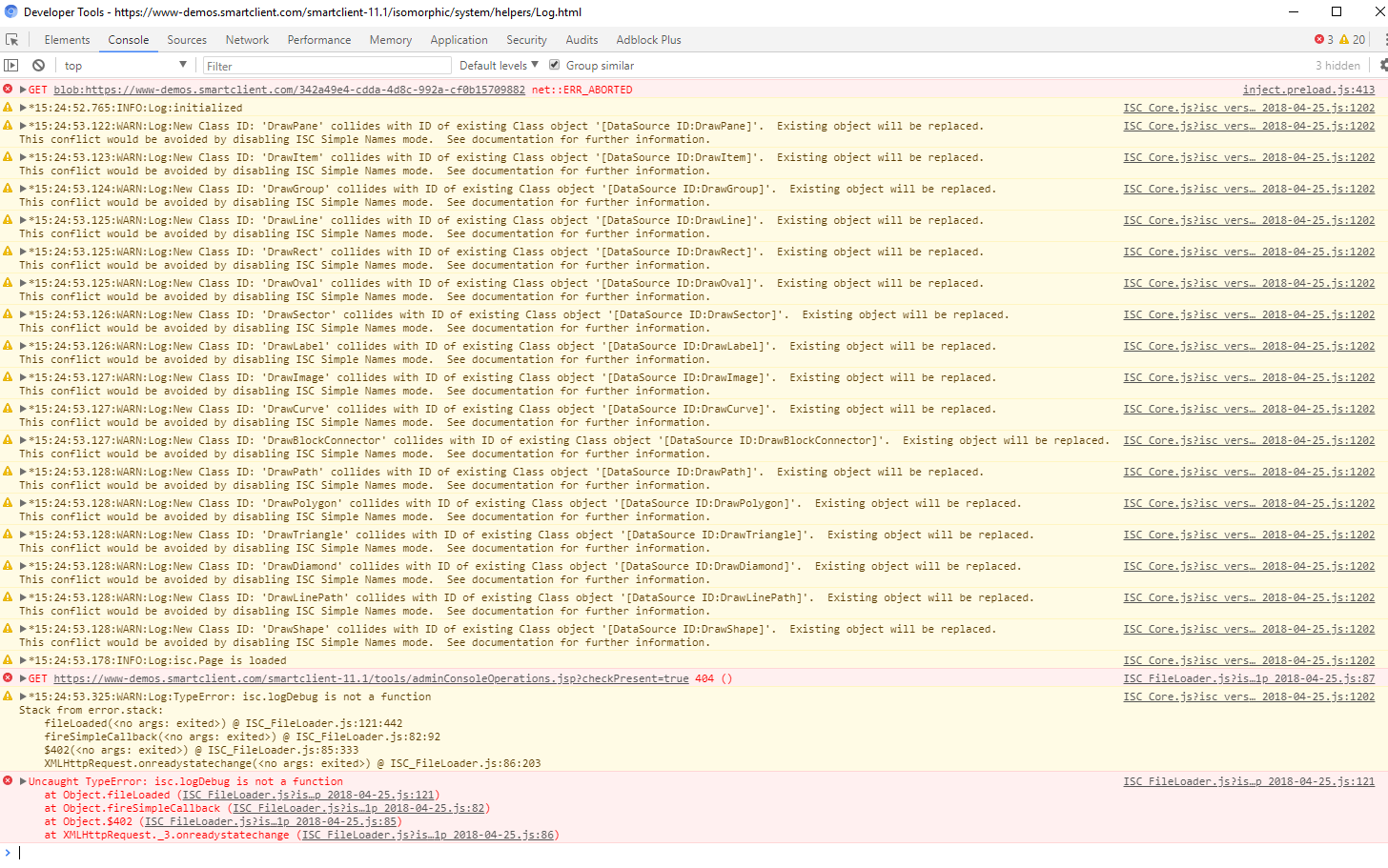Expand the DrawGroup collision warning

pos(23,189)
